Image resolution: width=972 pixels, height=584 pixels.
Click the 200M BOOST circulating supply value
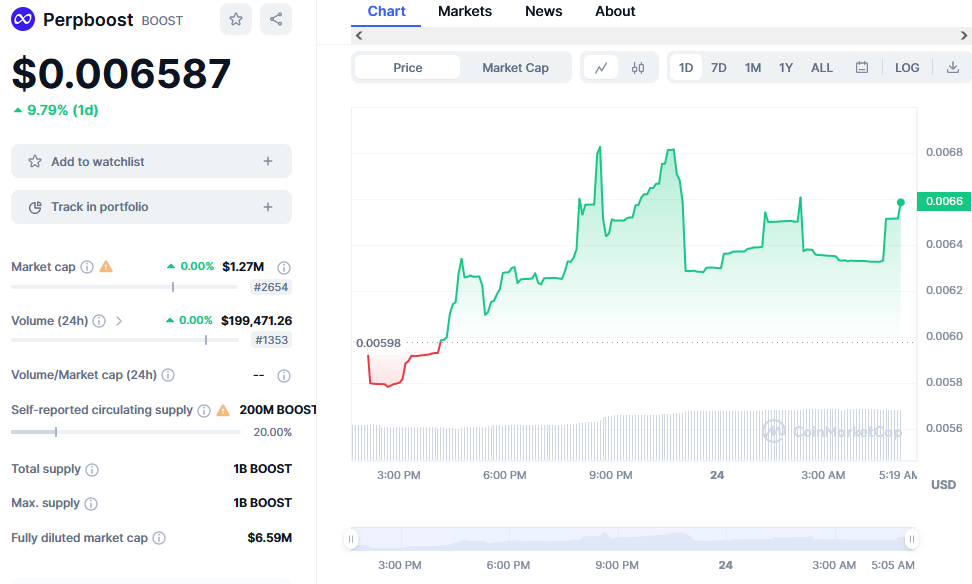(x=278, y=410)
